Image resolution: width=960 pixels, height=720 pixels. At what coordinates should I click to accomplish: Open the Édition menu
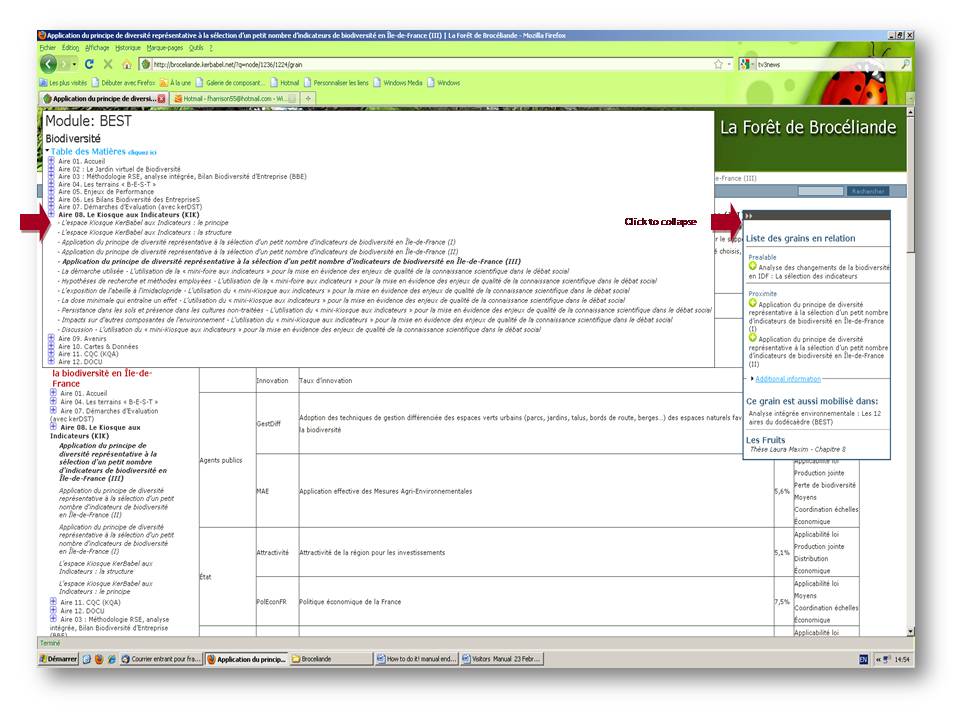(x=70, y=48)
